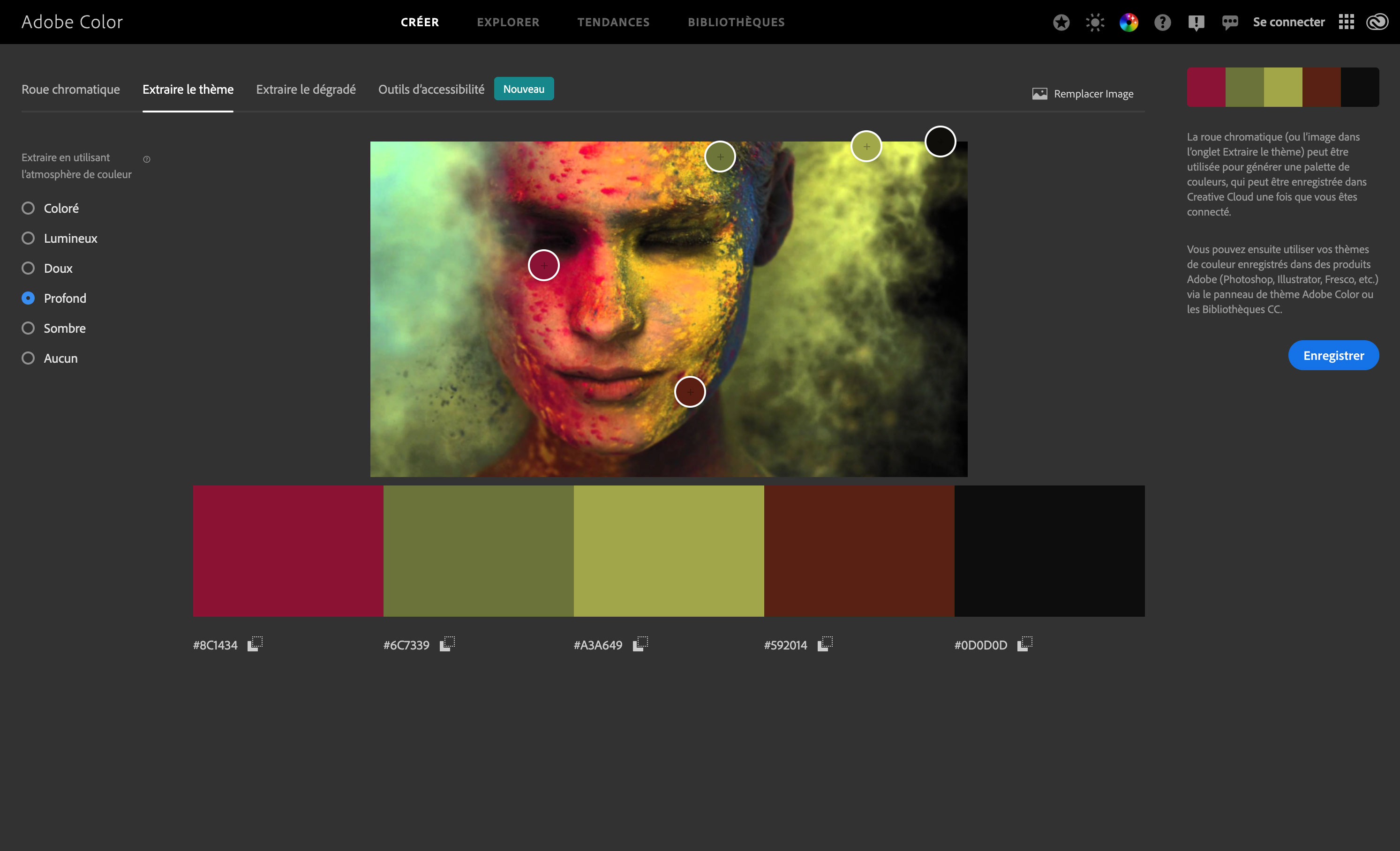This screenshot has height=851, width=1400.
Task: Select the olive green swatch #6C7339
Action: 478,551
